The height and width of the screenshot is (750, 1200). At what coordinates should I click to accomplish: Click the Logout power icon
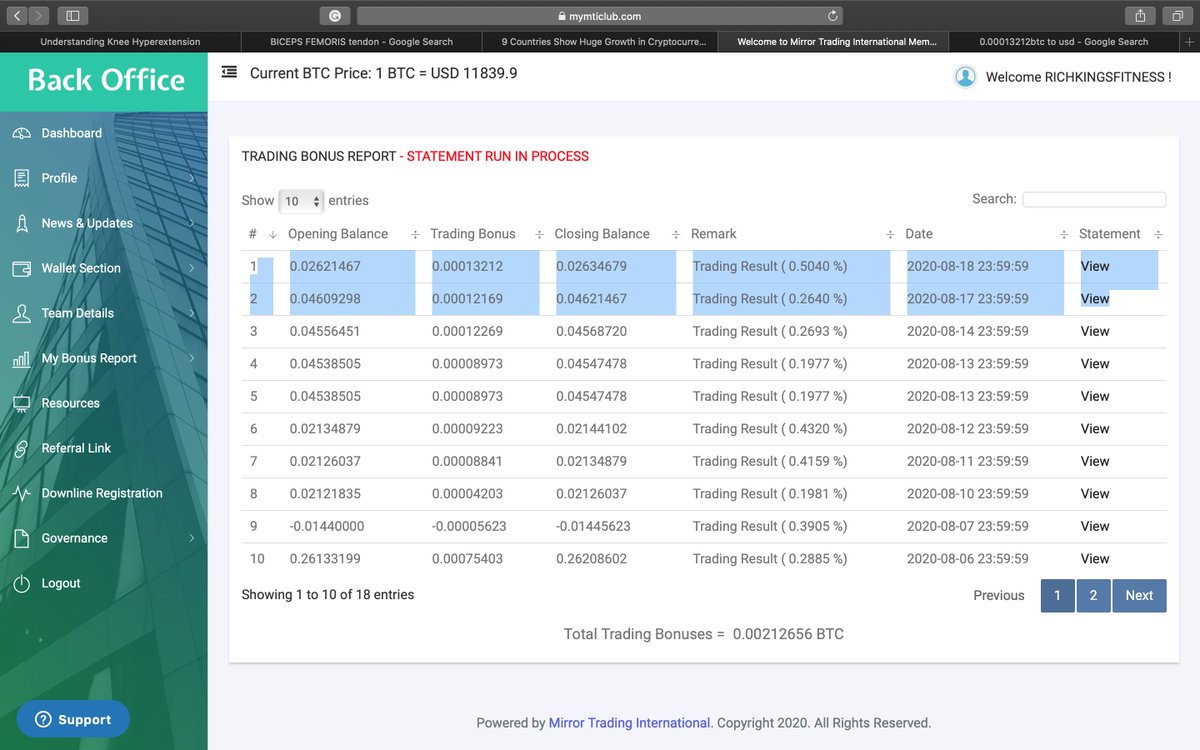click(x=21, y=583)
